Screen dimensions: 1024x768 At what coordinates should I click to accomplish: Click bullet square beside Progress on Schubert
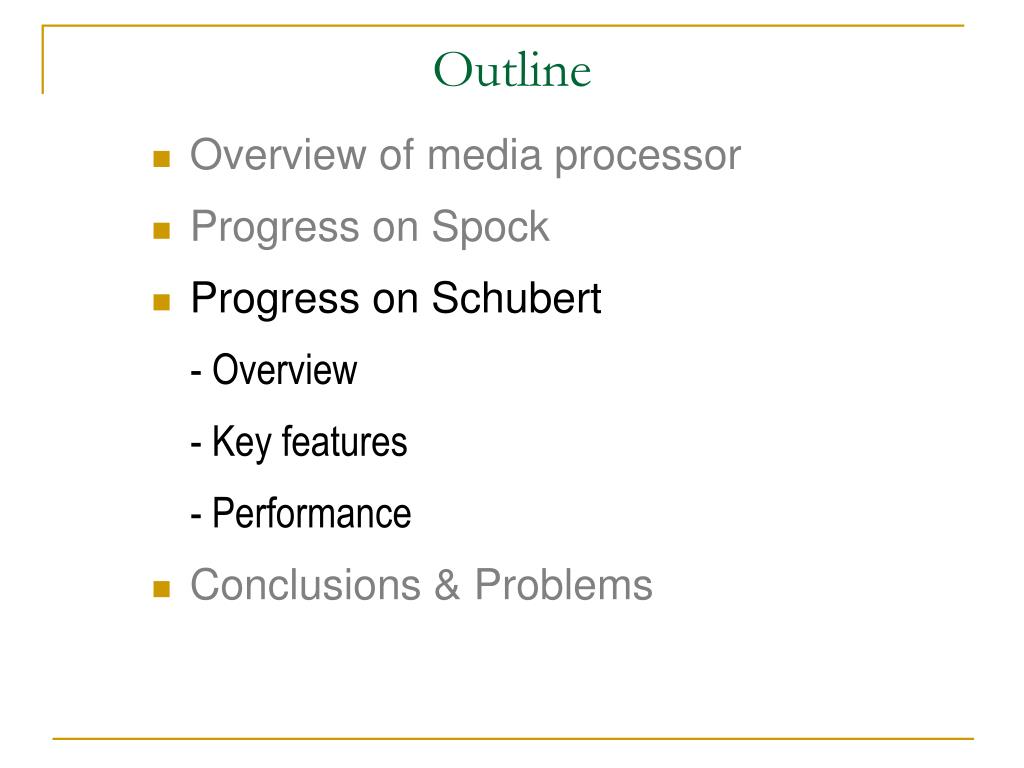click(x=161, y=302)
